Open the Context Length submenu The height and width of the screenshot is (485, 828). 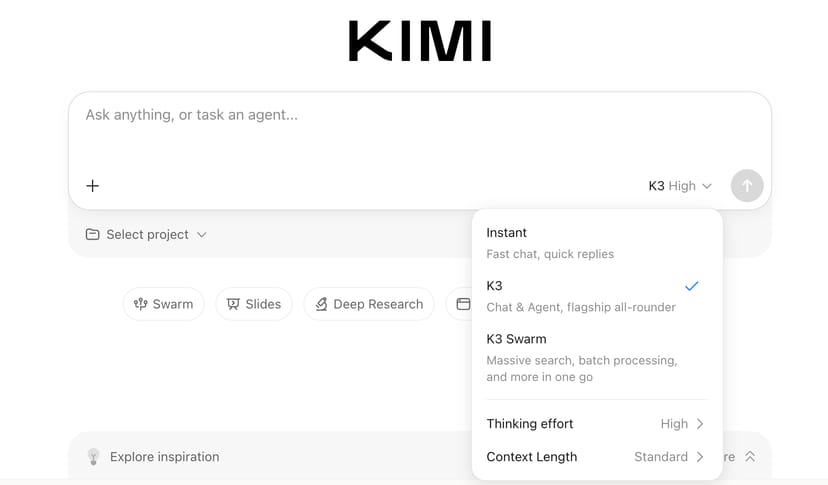click(597, 456)
